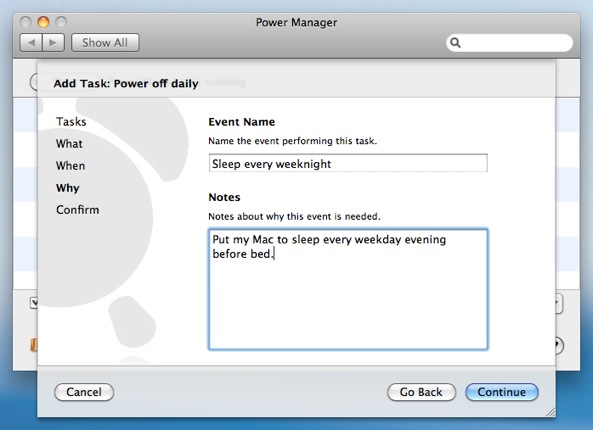The height and width of the screenshot is (430, 593).
Task: Click the Go Back button
Action: tap(421, 392)
